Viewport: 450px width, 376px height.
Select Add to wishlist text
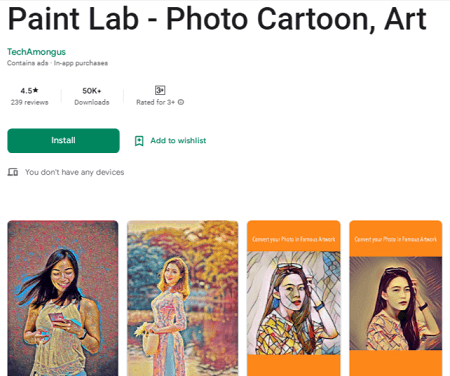[x=178, y=141]
